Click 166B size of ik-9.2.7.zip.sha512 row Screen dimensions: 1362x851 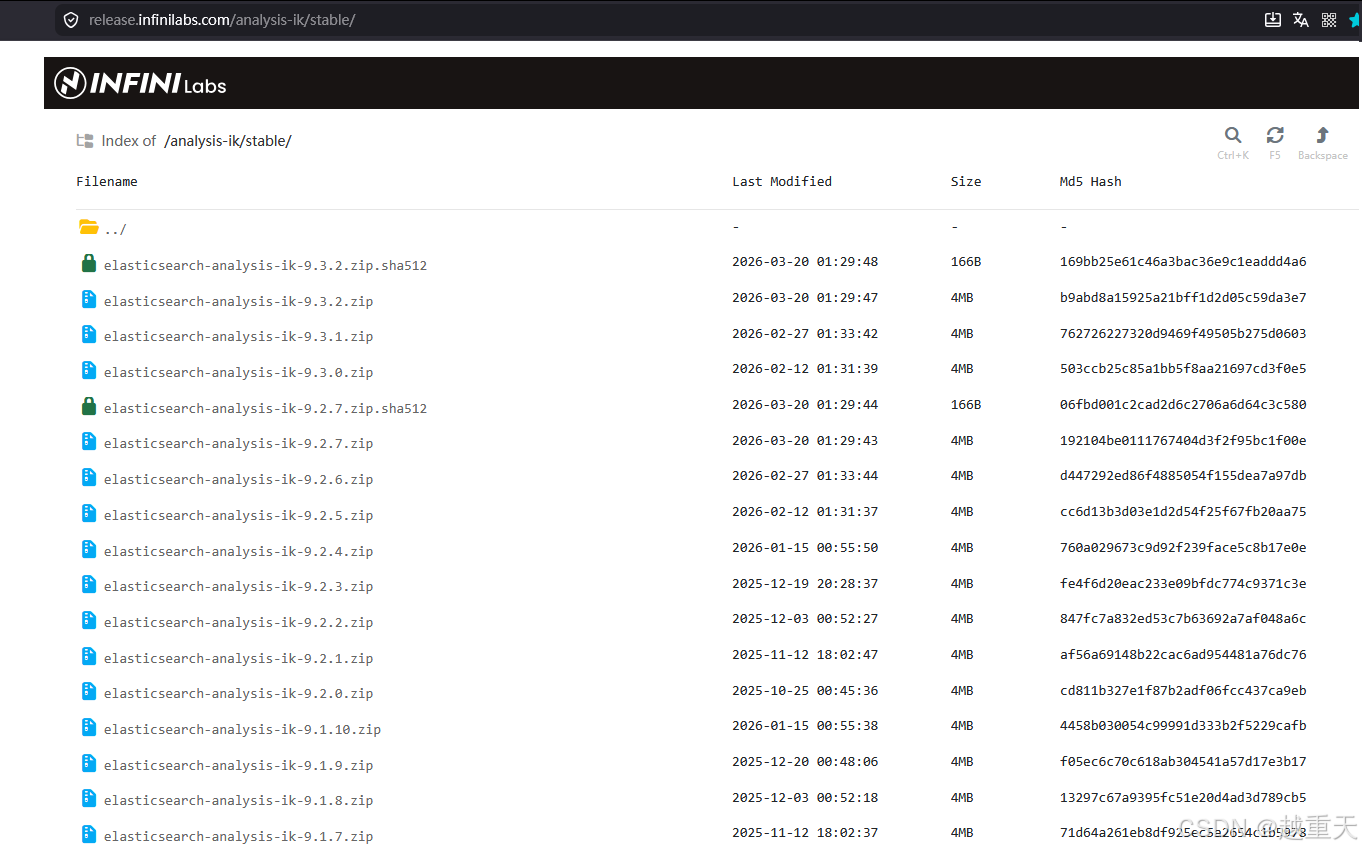click(x=966, y=405)
